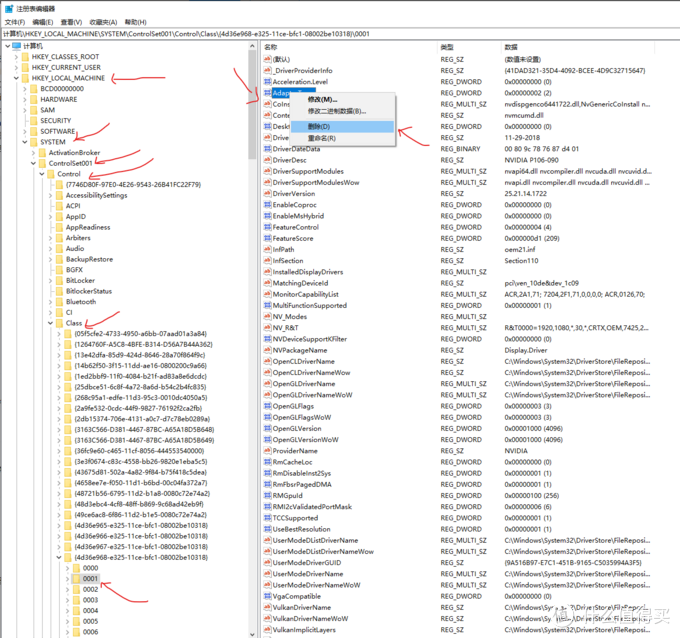680x638 pixels.
Task: Click the 0003 subkey folder icon
Action: point(76,600)
